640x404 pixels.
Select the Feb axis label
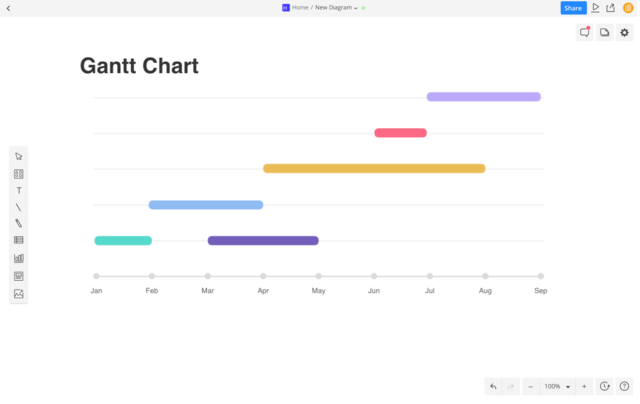pyautogui.click(x=152, y=291)
